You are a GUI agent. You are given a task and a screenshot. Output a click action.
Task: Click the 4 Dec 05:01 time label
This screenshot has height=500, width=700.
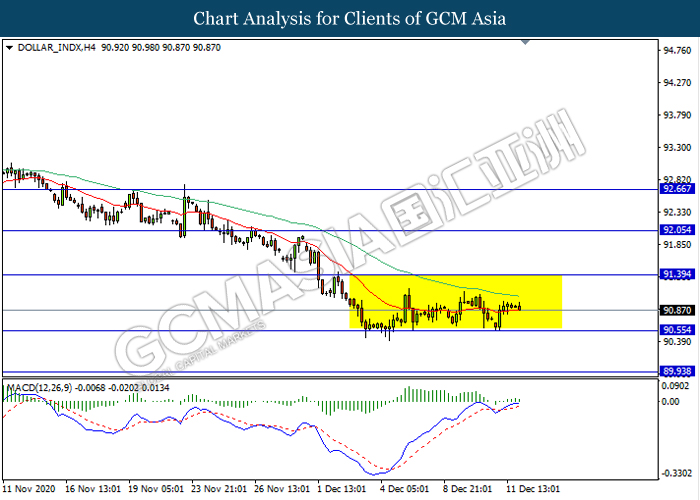tap(405, 489)
